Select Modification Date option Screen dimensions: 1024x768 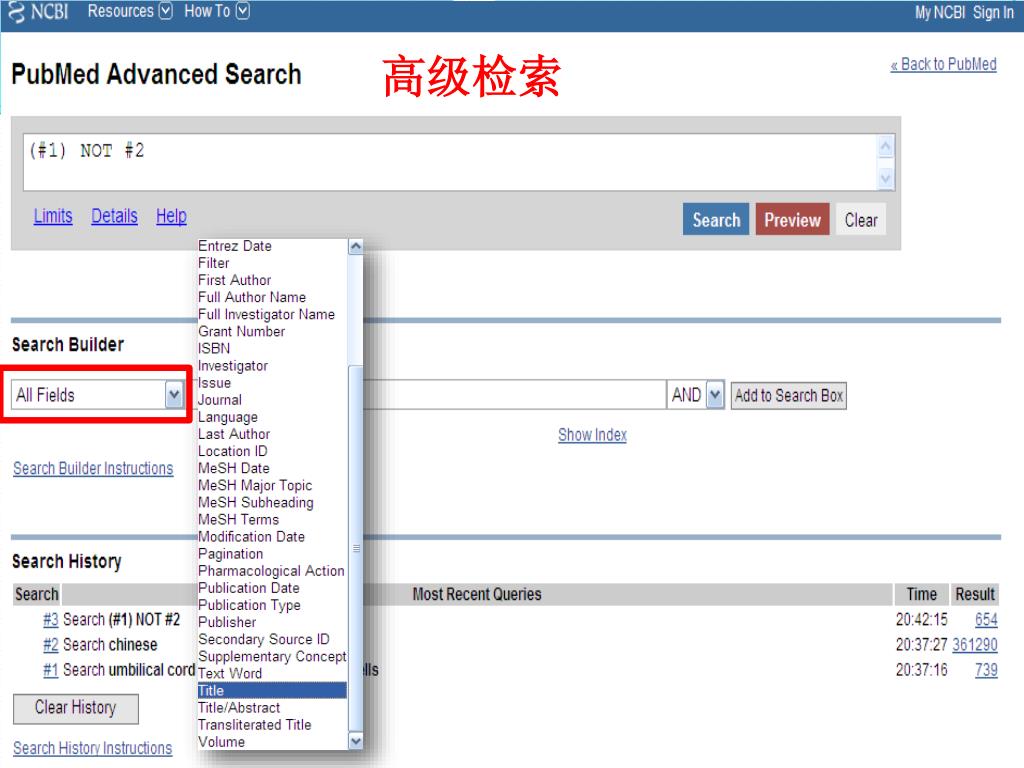click(x=272, y=537)
